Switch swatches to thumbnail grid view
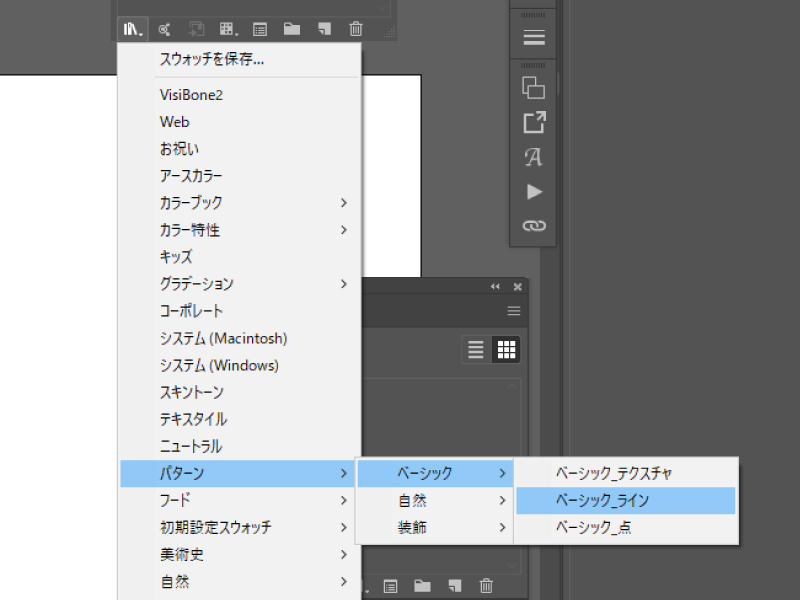 [x=505, y=349]
